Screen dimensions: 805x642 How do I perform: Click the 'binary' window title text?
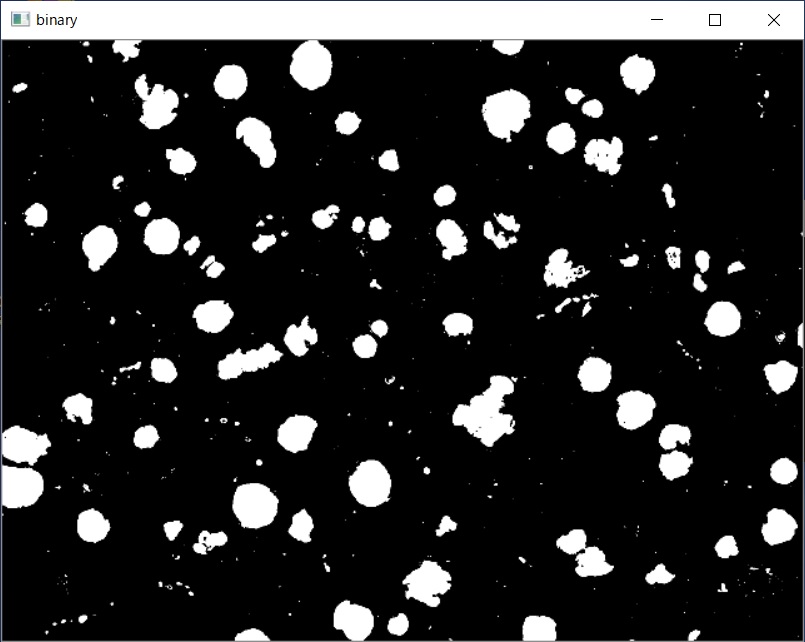[x=56, y=20]
